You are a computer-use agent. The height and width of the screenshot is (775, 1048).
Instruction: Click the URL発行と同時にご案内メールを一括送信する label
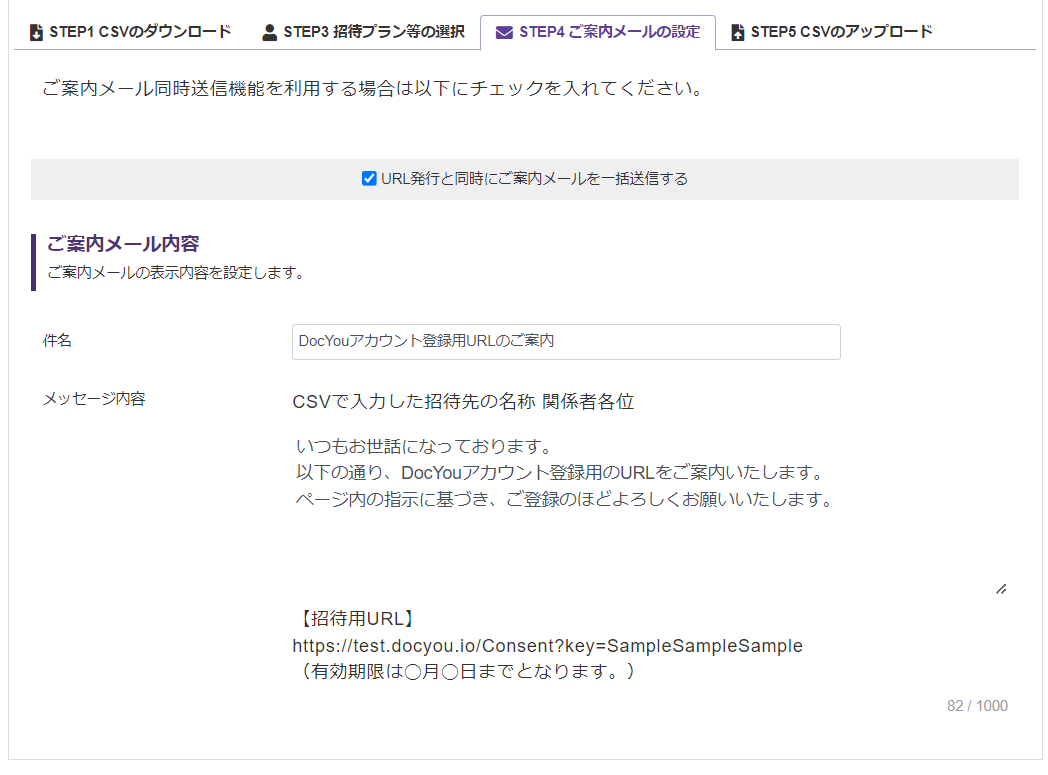coord(534,179)
